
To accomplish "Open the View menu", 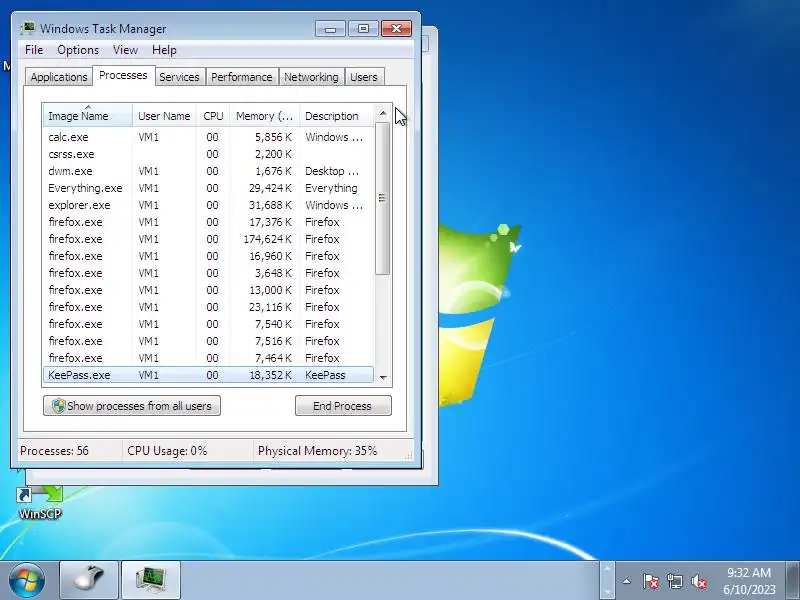I will (125, 50).
